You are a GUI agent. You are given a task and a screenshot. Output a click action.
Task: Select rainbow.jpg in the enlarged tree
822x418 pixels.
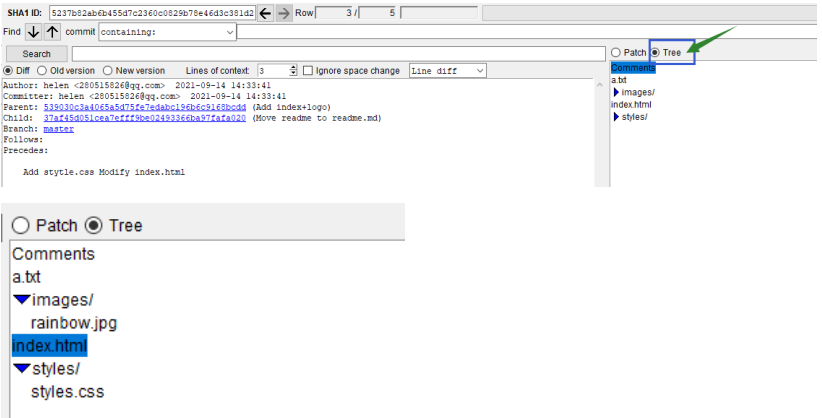(74, 323)
